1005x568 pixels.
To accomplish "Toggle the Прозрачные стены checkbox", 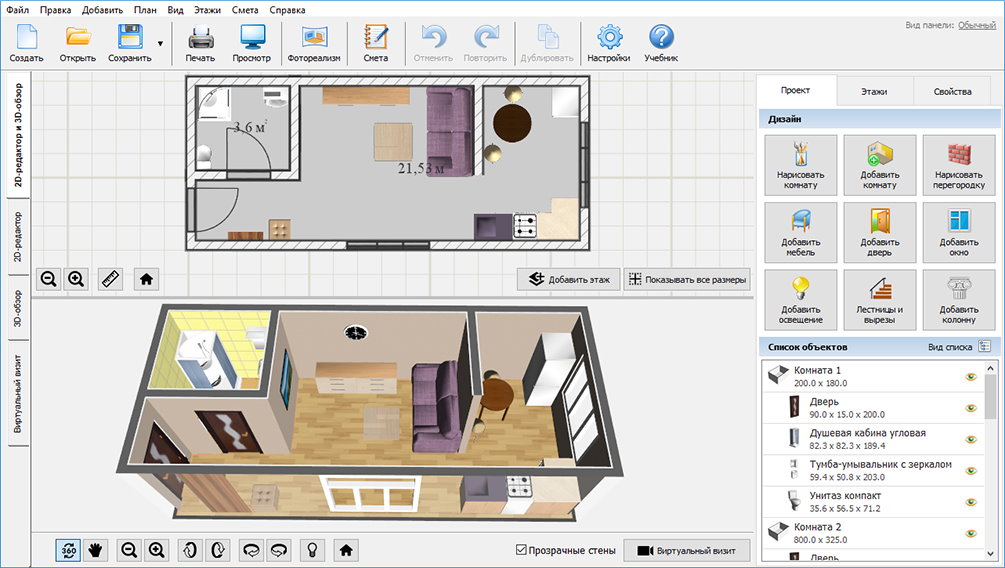I will pyautogui.click(x=521, y=550).
